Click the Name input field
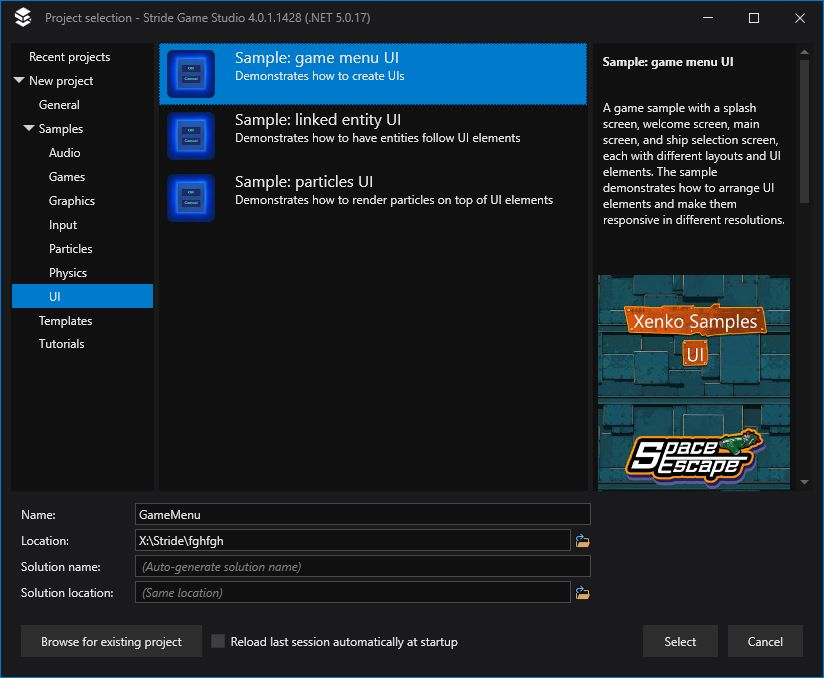Viewport: 824px width, 678px height. [x=363, y=515]
